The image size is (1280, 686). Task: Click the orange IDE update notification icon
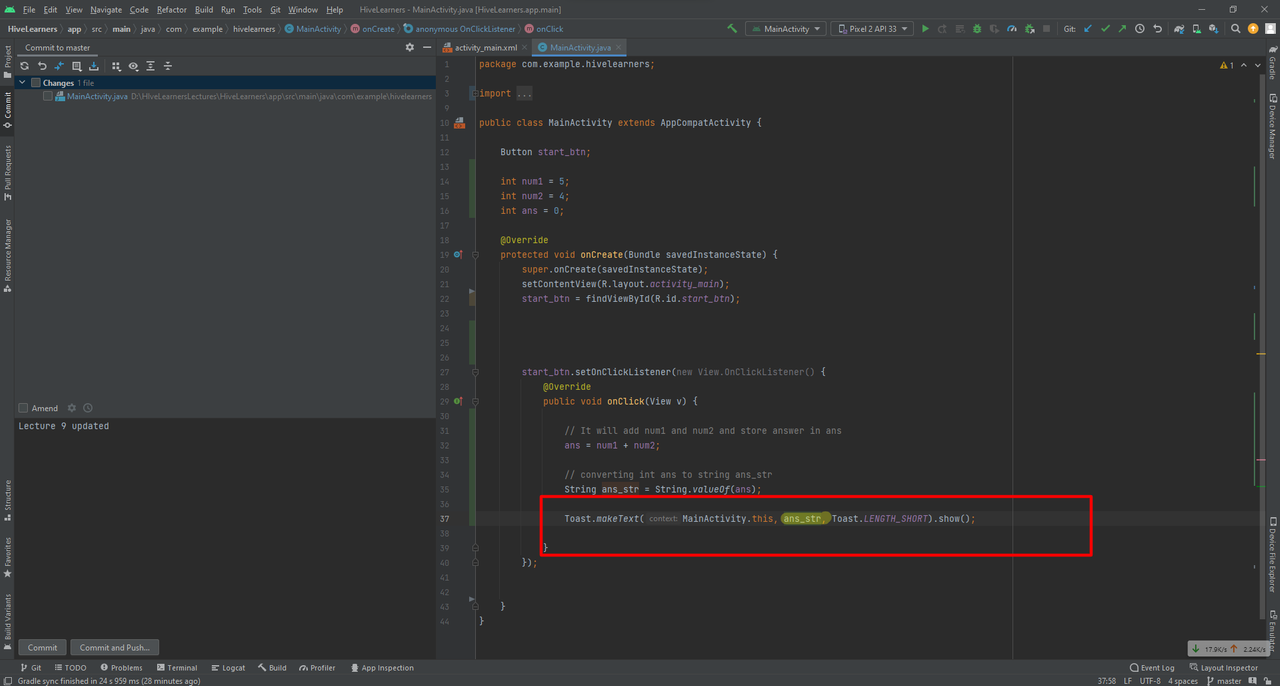coord(1253,29)
